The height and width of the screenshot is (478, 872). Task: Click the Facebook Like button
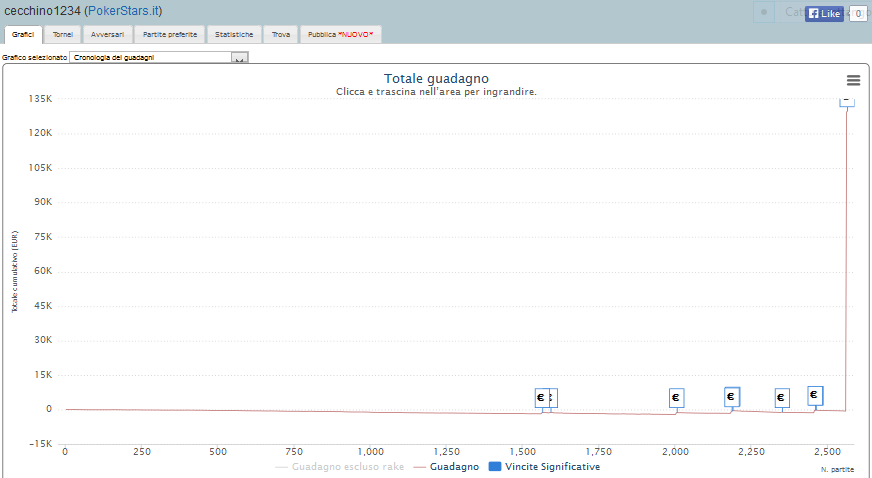tap(824, 14)
